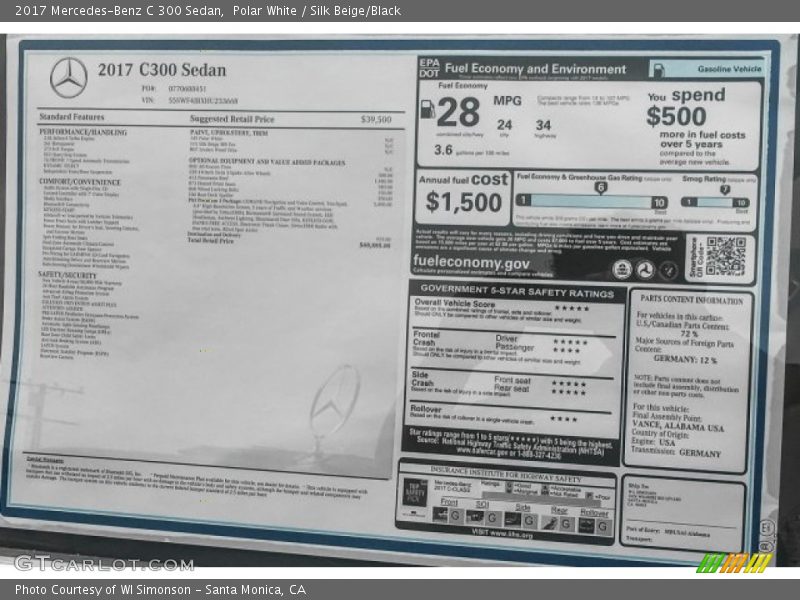Click the fuel pump icon beside 28 MPG
Viewport: 800px width, 600px height.
click(x=427, y=109)
